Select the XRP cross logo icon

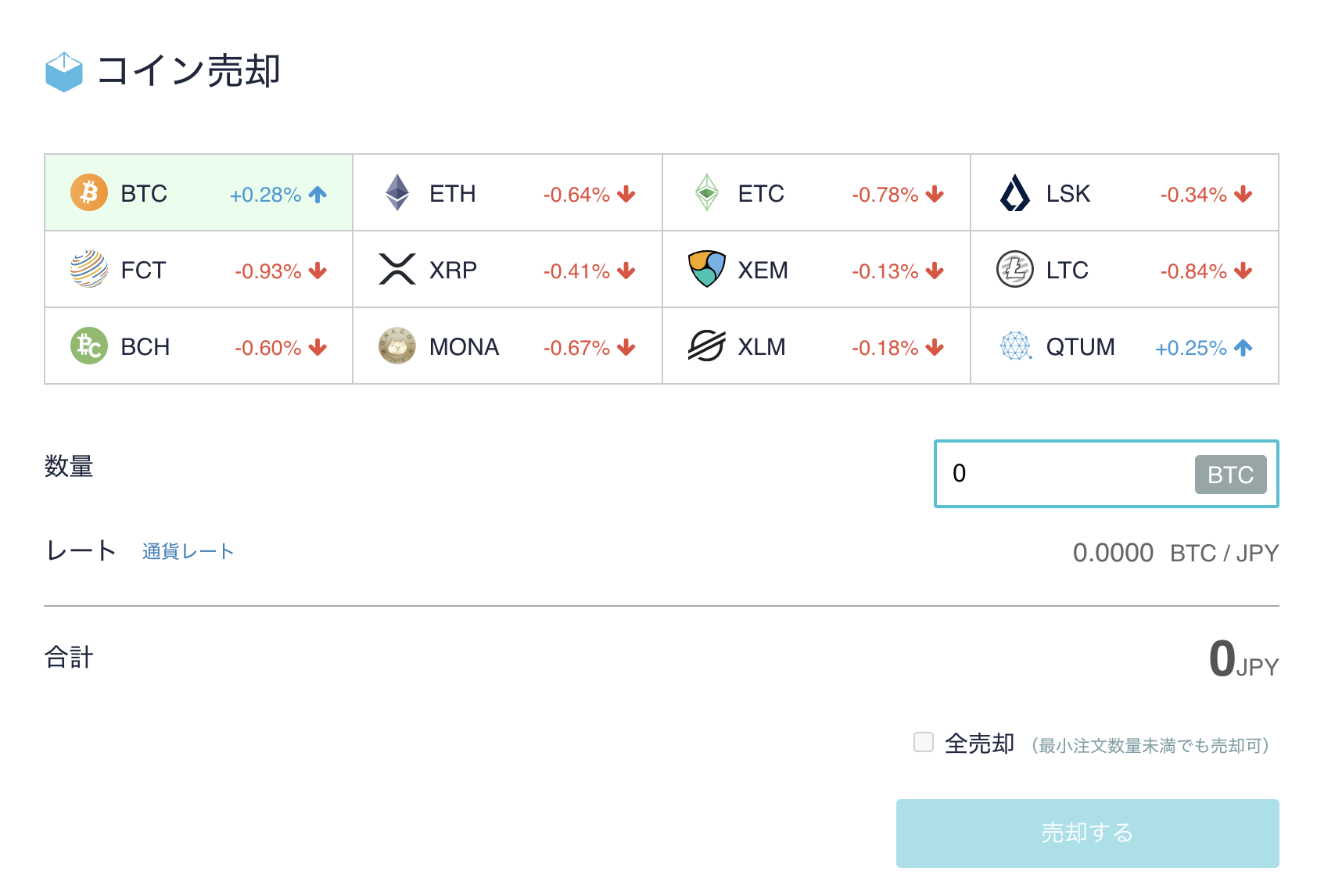(397, 269)
